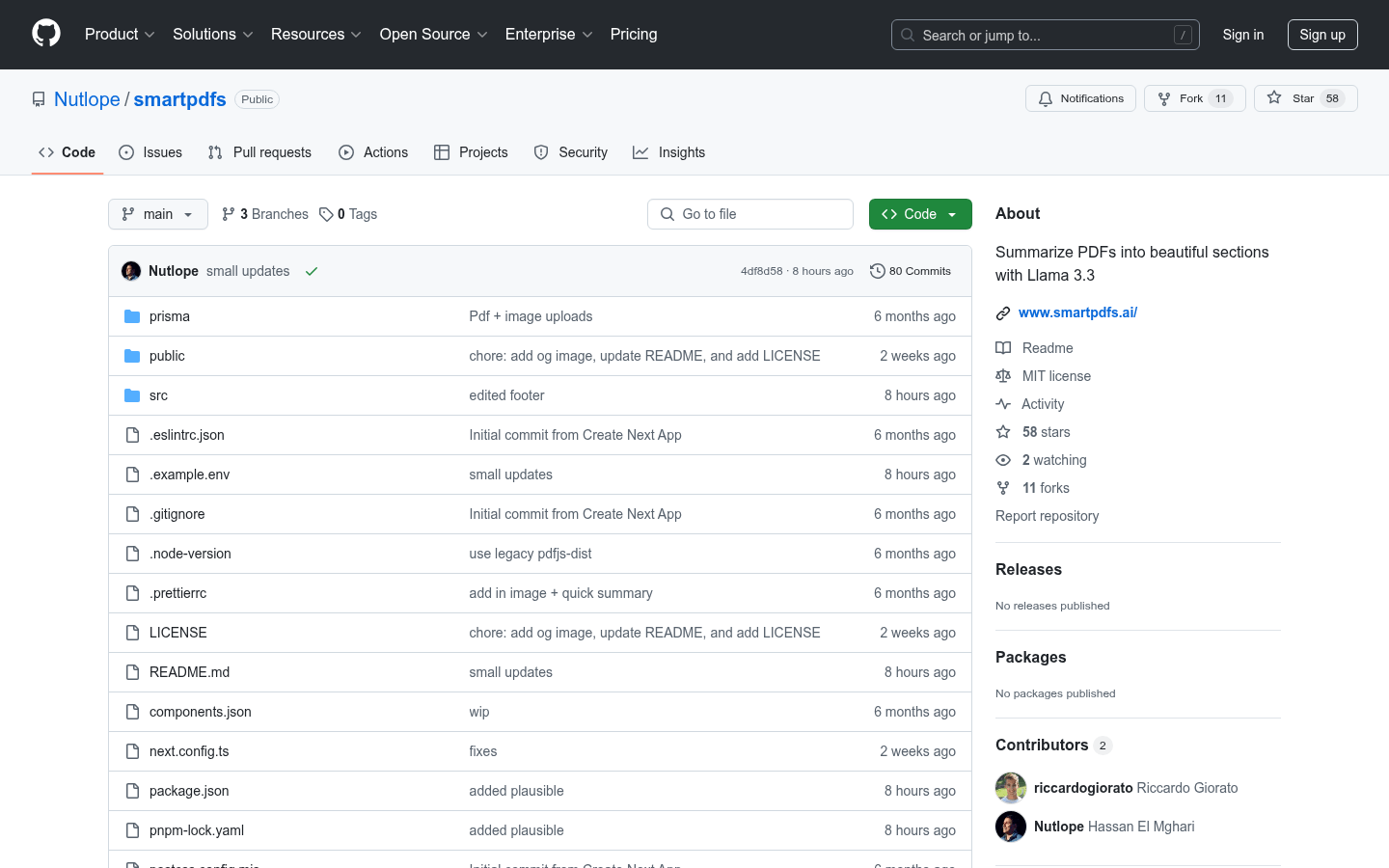Click the green commit status checkmark
This screenshot has width=1389, height=868.
(x=312, y=271)
